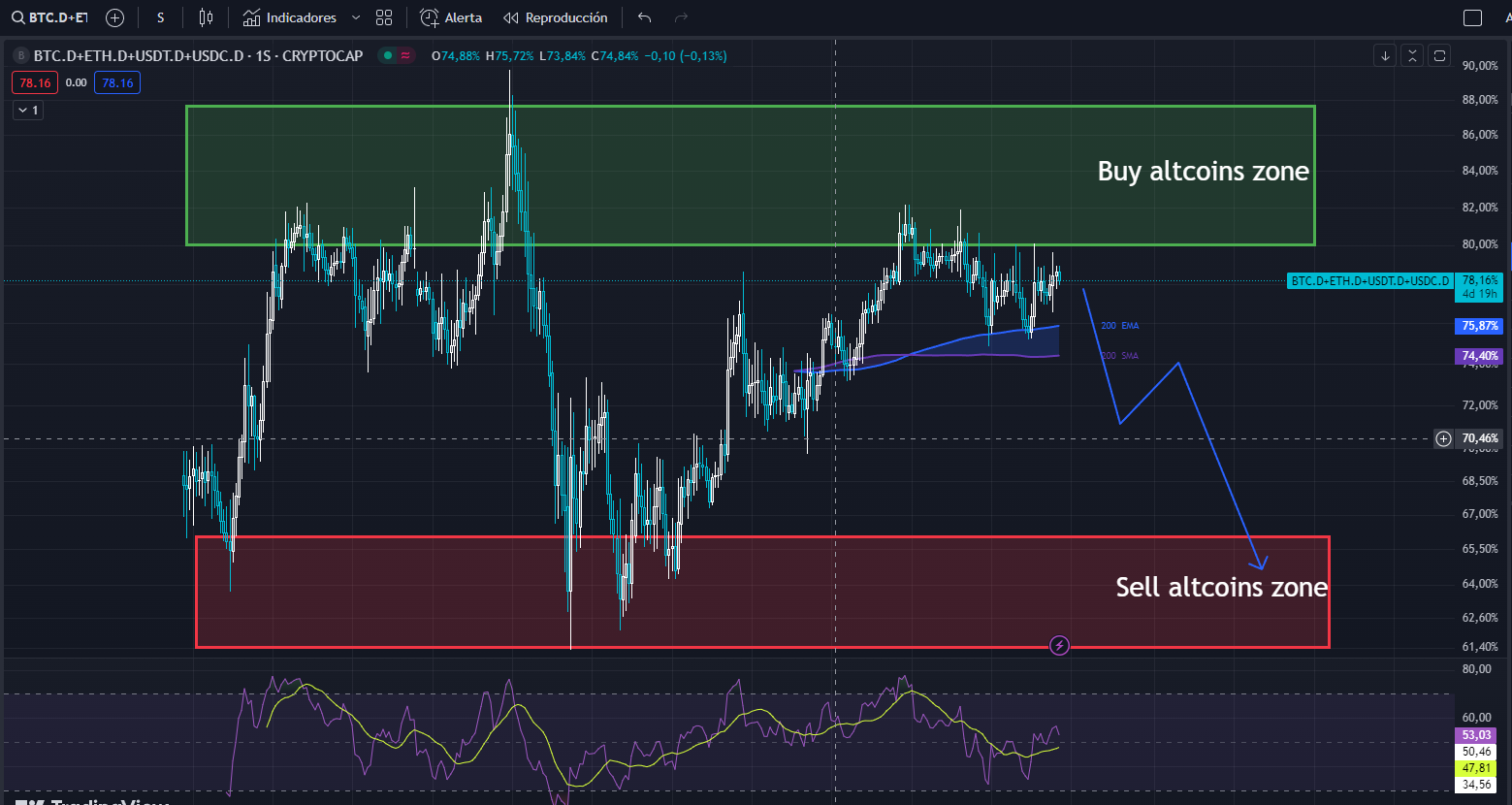Open the Indicadores panel
The width and height of the screenshot is (1512, 805).
click(x=290, y=17)
